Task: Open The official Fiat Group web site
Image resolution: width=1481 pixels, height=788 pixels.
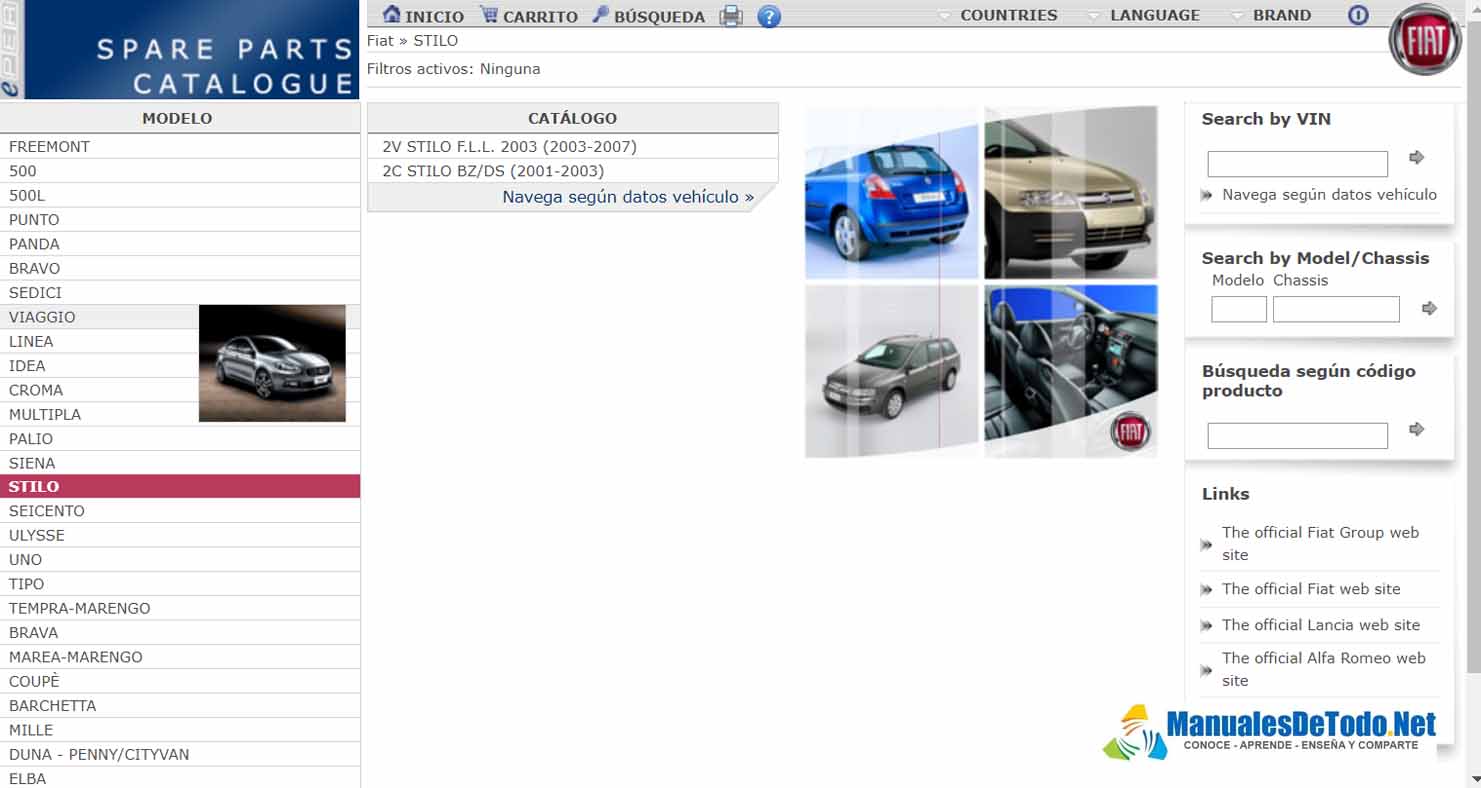Action: [1320, 543]
